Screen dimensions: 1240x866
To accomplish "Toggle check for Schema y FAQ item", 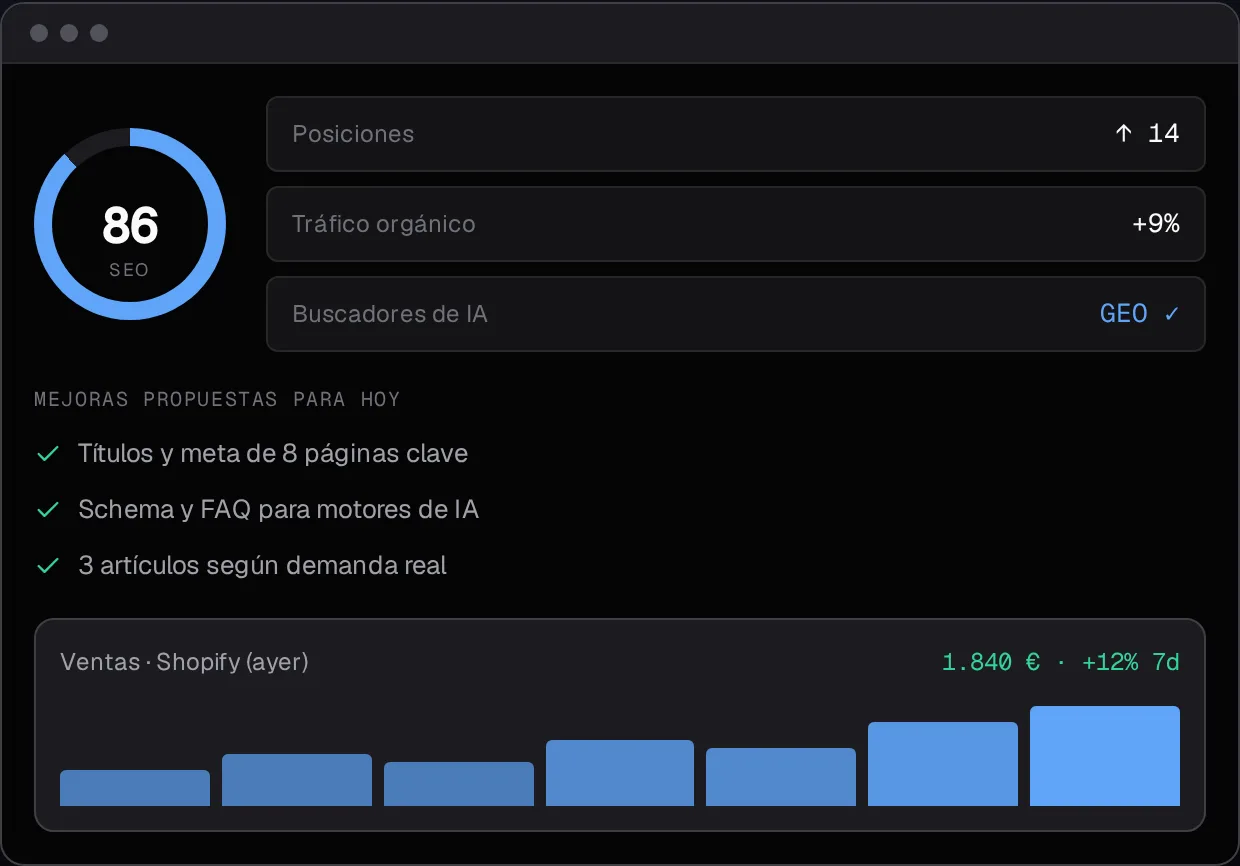I will pyautogui.click(x=47, y=510).
